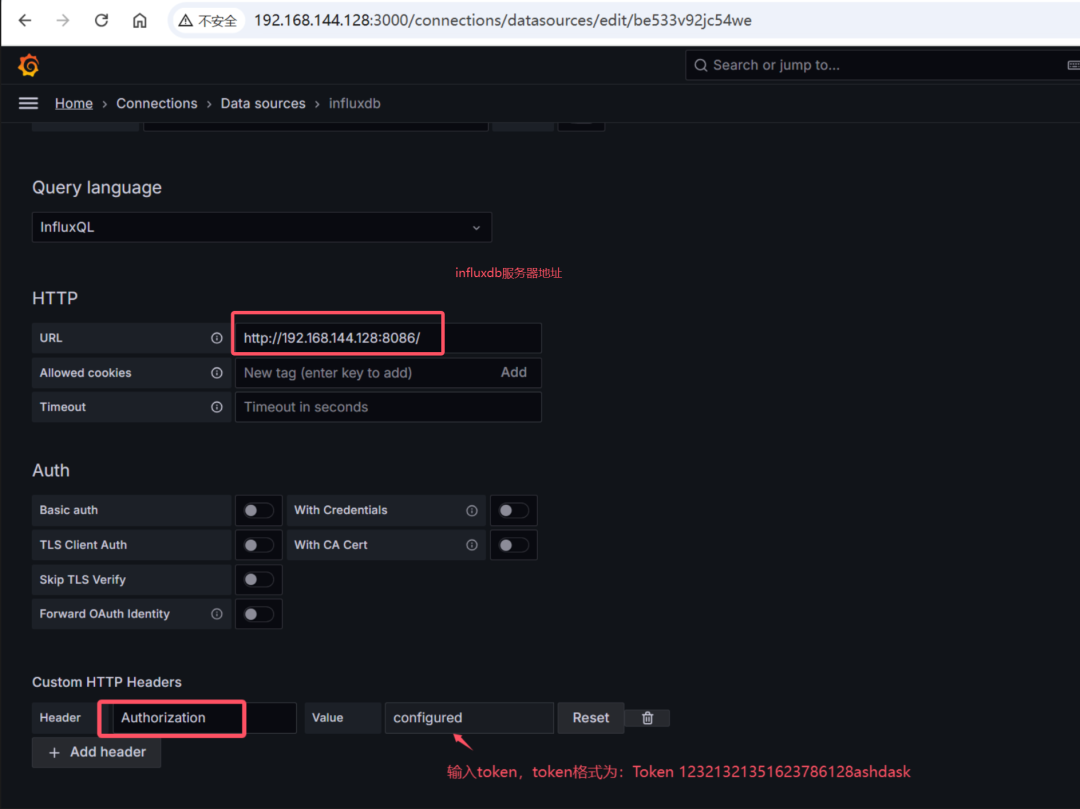Click the Add header button
This screenshot has height=809, width=1080.
point(96,752)
